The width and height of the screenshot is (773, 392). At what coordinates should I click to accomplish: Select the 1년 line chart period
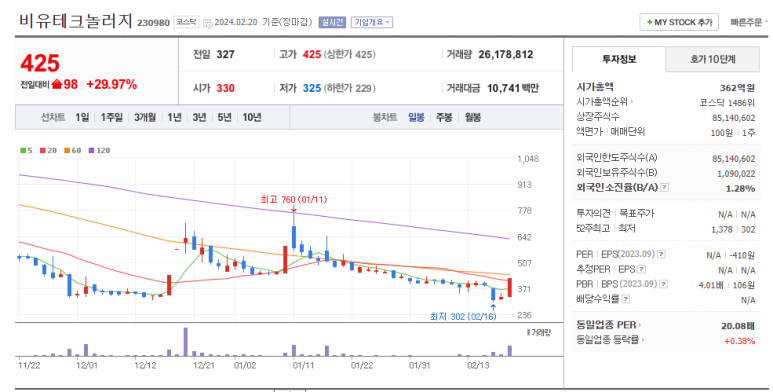point(174,117)
